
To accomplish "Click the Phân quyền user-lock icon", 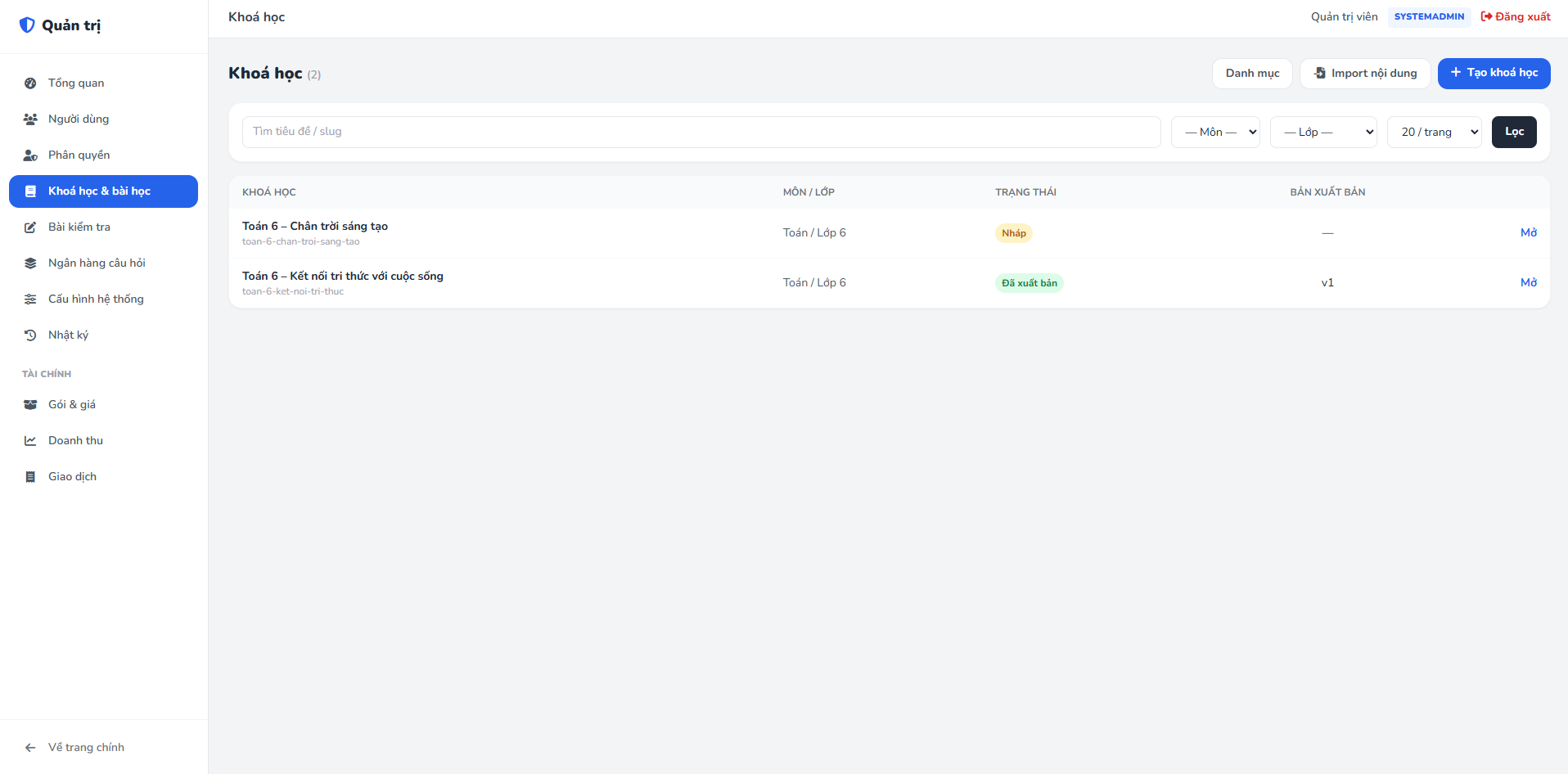I will (x=30, y=155).
